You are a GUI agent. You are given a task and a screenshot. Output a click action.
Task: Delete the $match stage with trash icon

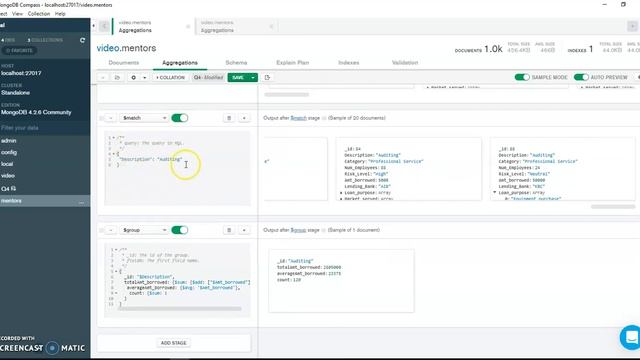click(x=229, y=118)
